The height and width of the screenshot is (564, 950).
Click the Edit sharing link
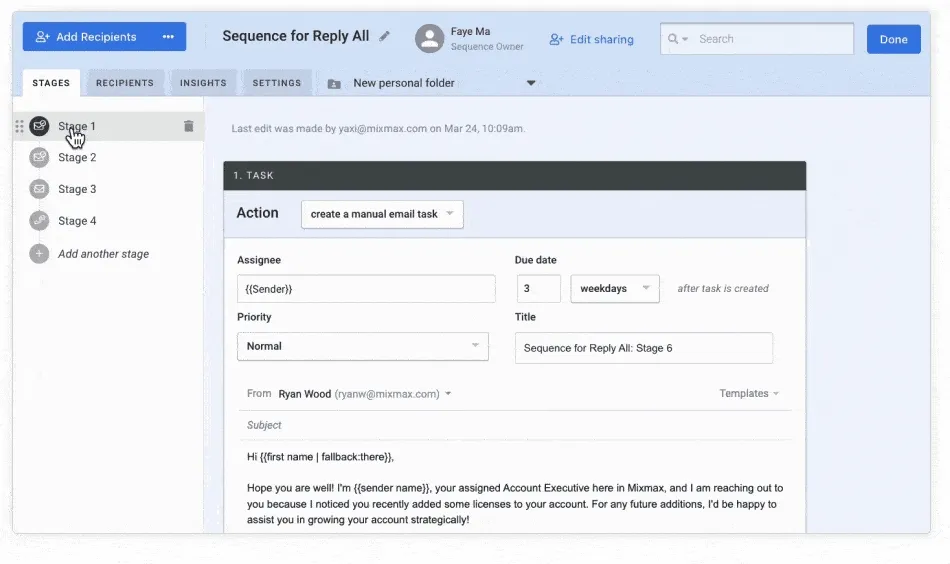point(591,39)
